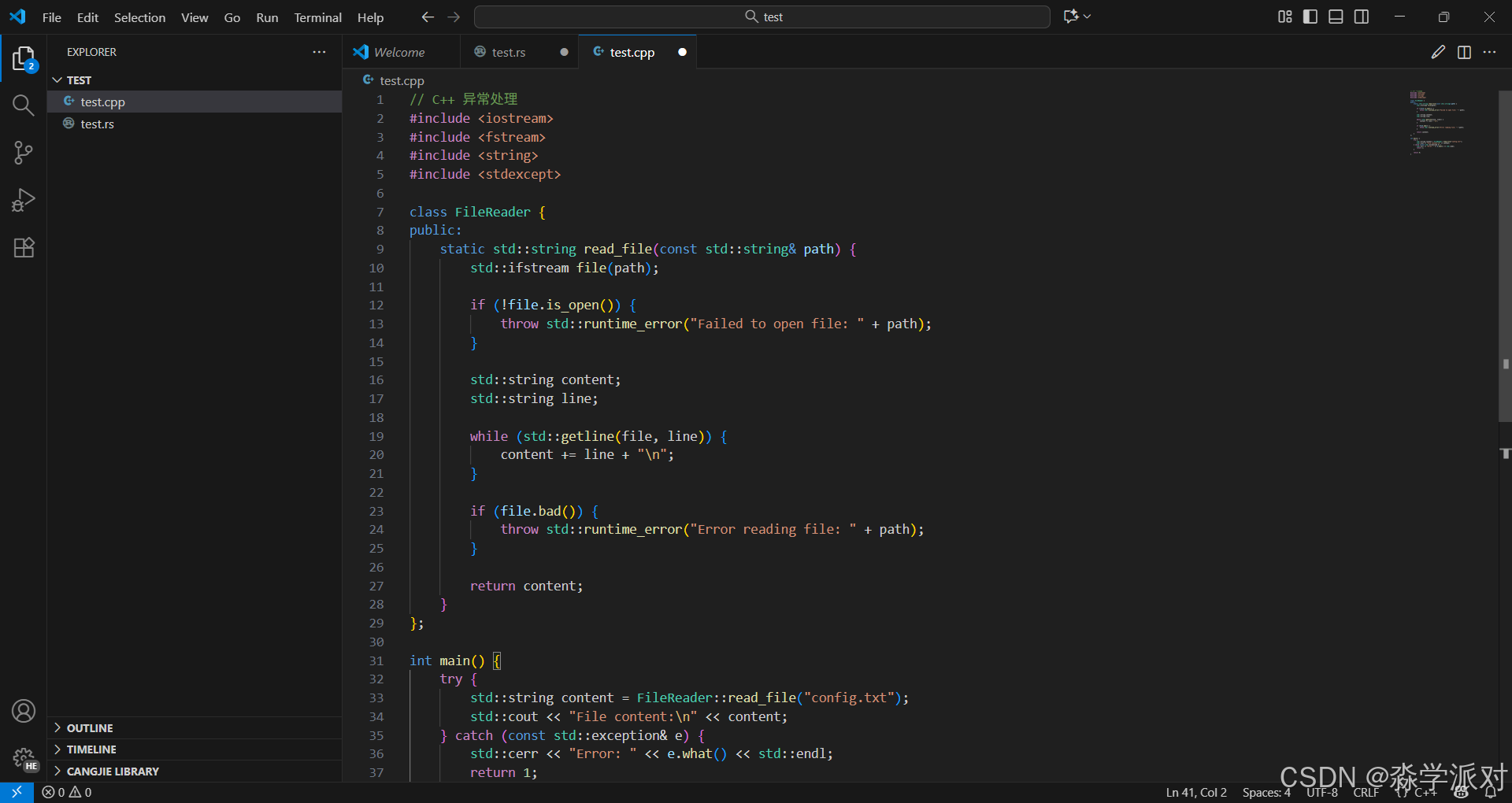
Task: Open the chat icon's dropdown chevron
Action: tap(1088, 17)
